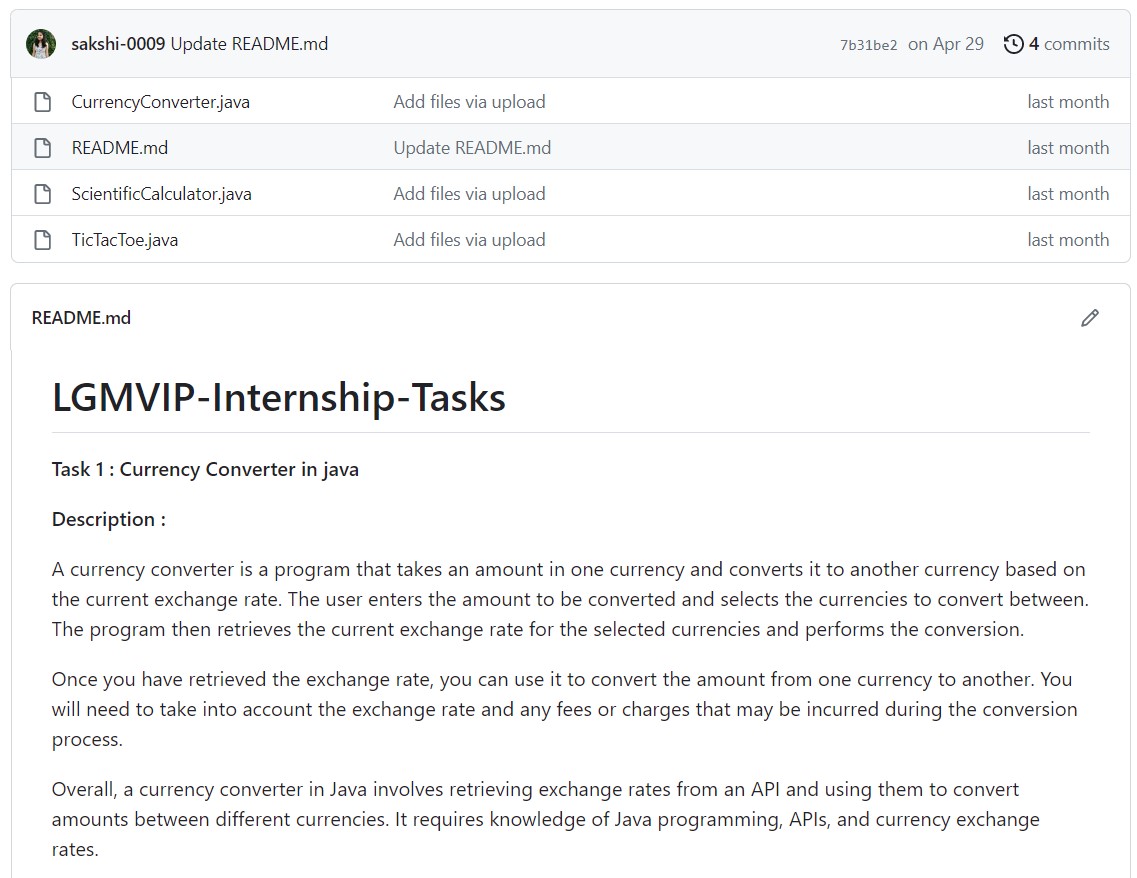Click the pencil icon to edit README
The width and height of the screenshot is (1137, 878).
1090,318
